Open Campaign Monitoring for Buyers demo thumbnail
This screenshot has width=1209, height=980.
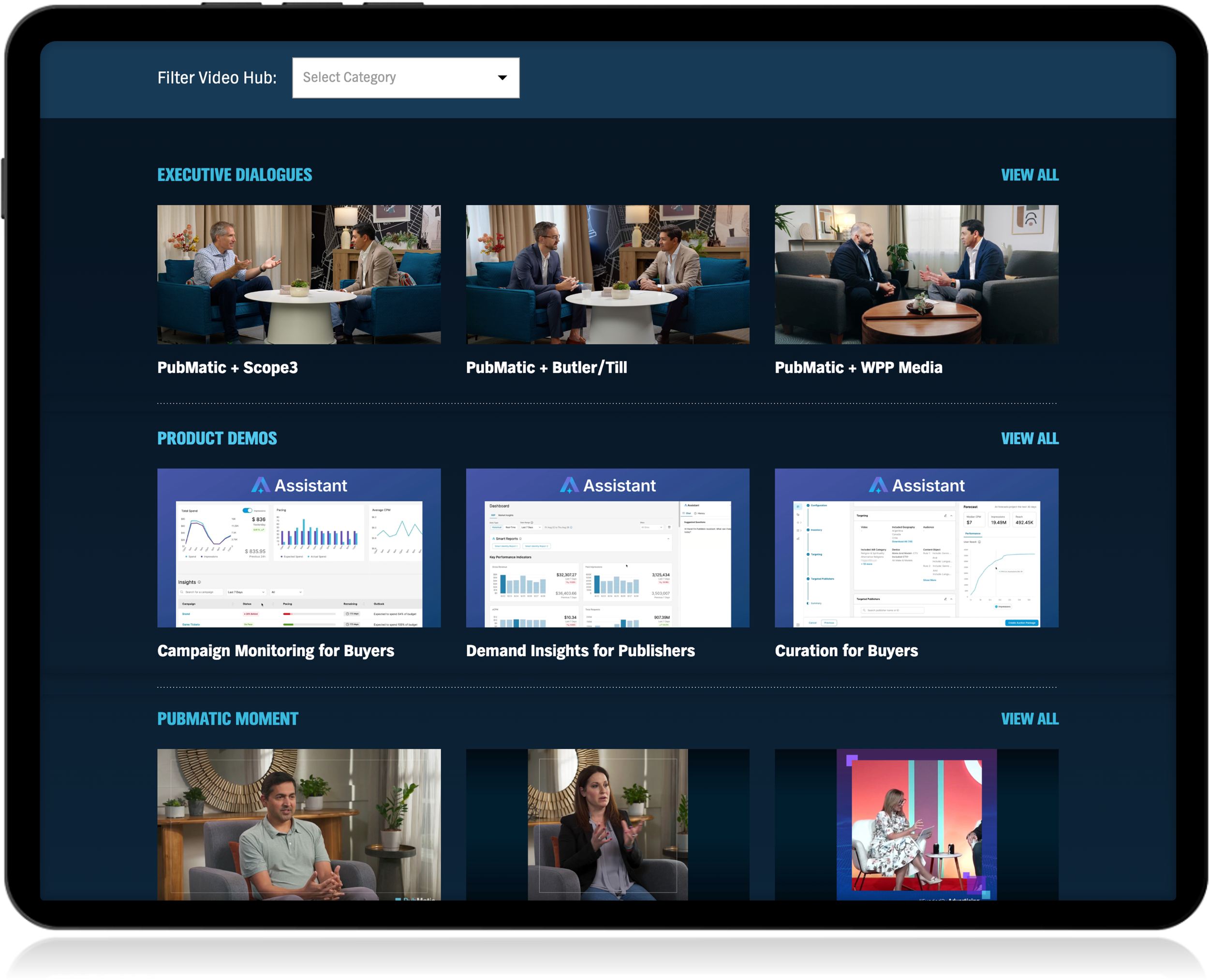(299, 548)
